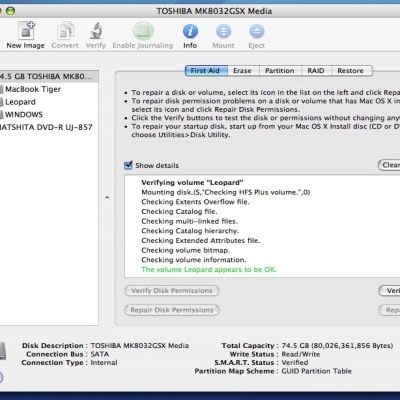Click the 'Checking multi-linked files.' log line

click(x=189, y=221)
